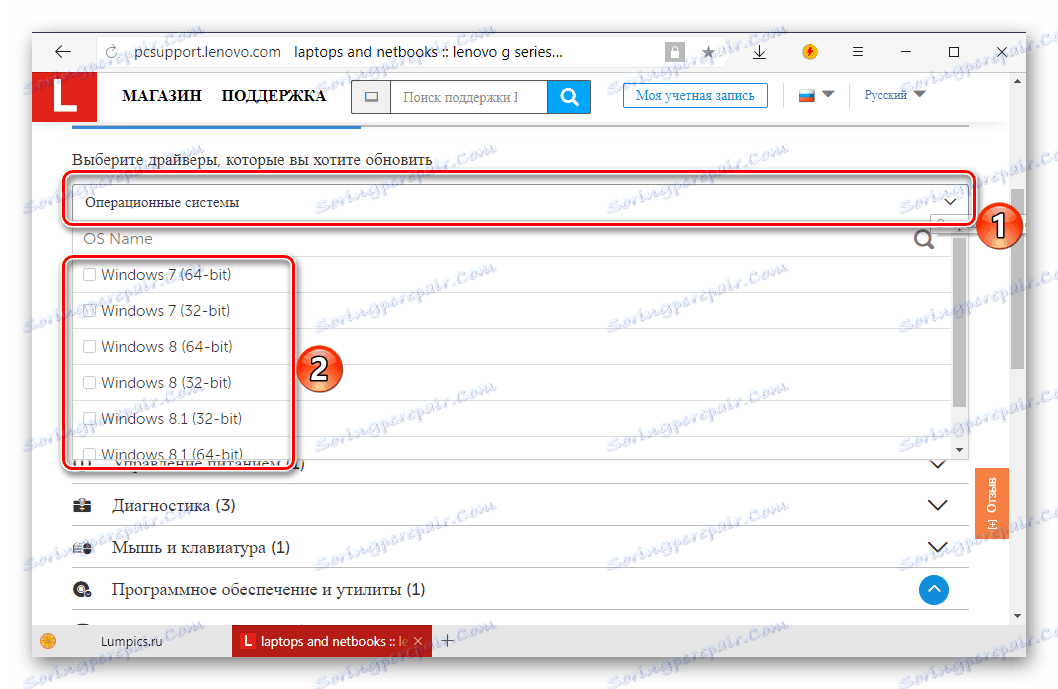The height and width of the screenshot is (689, 1058).
Task: Open the browser hamburger menu
Action: click(x=858, y=51)
